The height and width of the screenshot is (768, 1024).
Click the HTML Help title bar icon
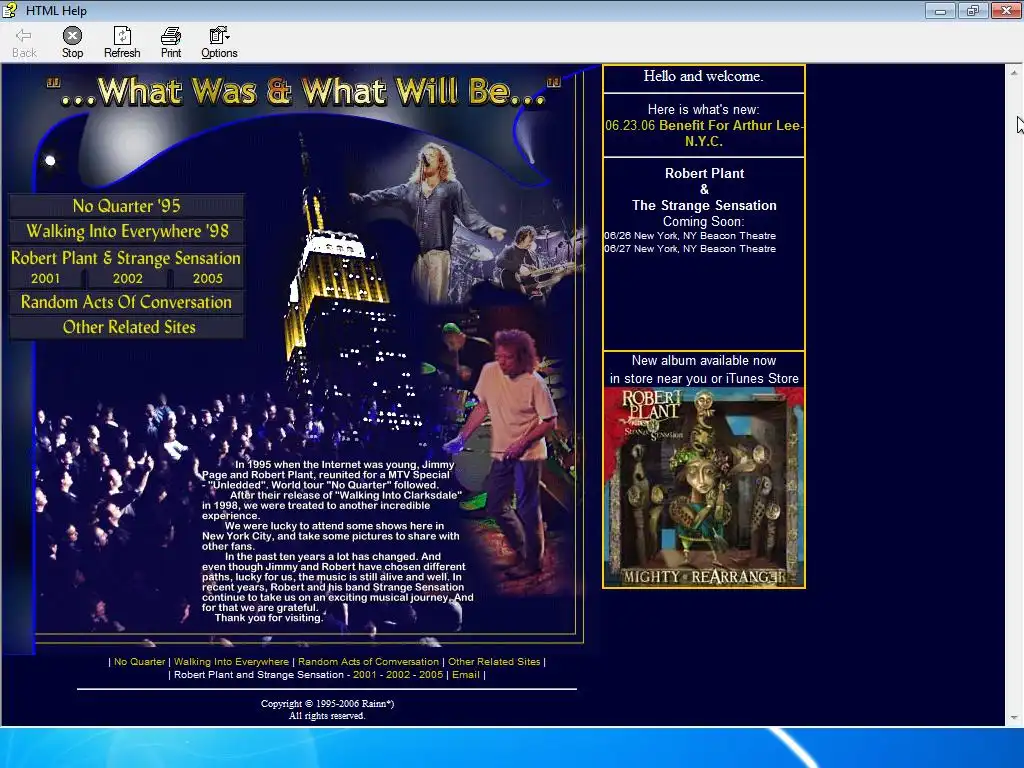pos(10,10)
